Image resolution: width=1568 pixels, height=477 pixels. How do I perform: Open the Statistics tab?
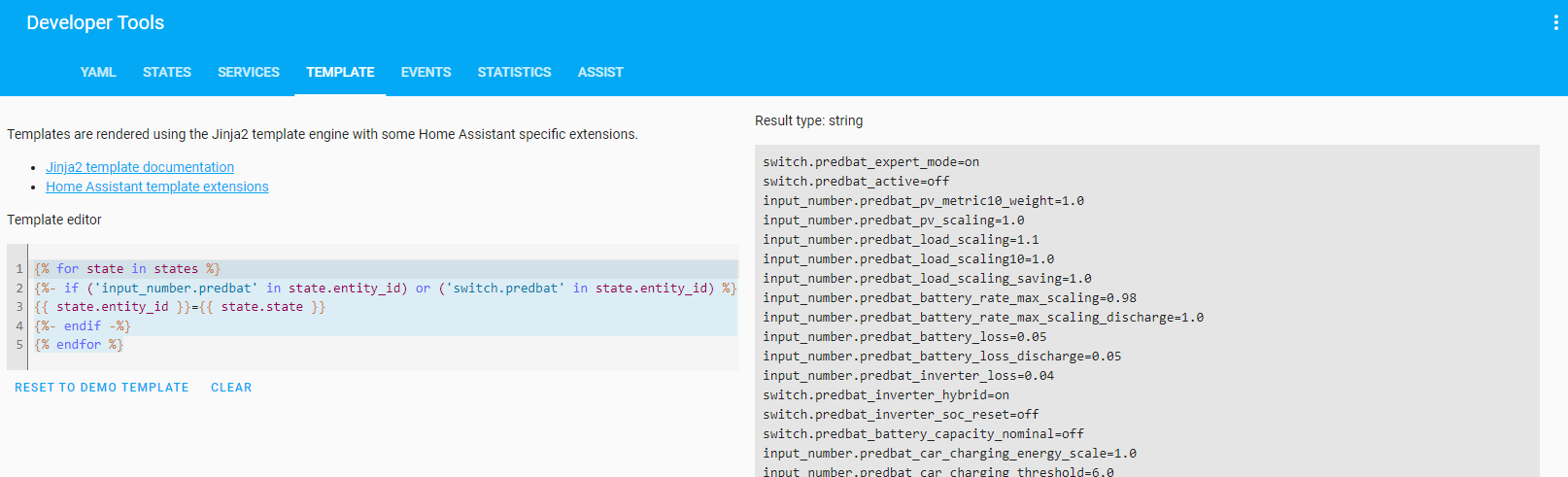514,72
